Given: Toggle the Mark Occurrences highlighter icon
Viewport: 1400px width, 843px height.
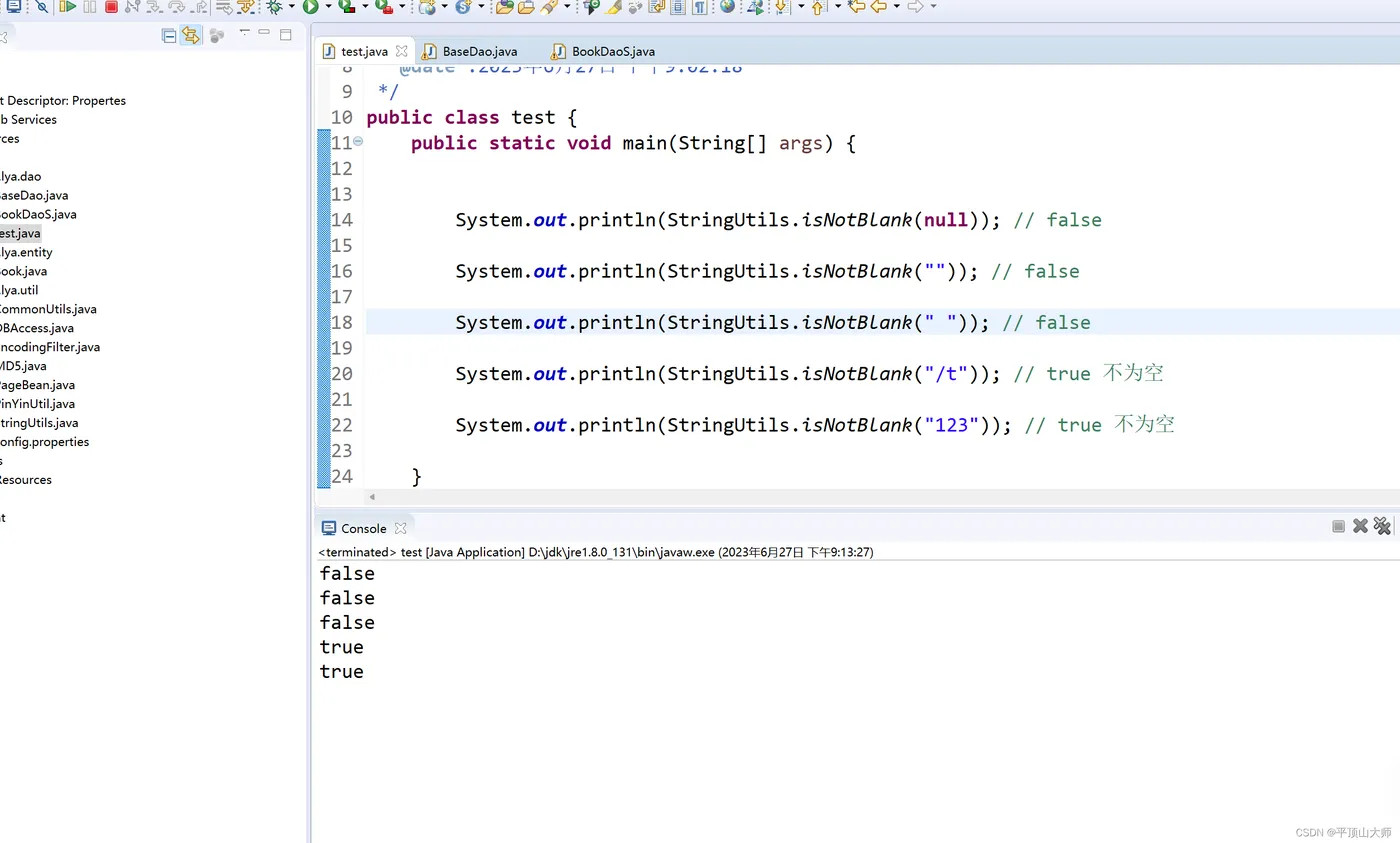Looking at the screenshot, I should tap(613, 7).
